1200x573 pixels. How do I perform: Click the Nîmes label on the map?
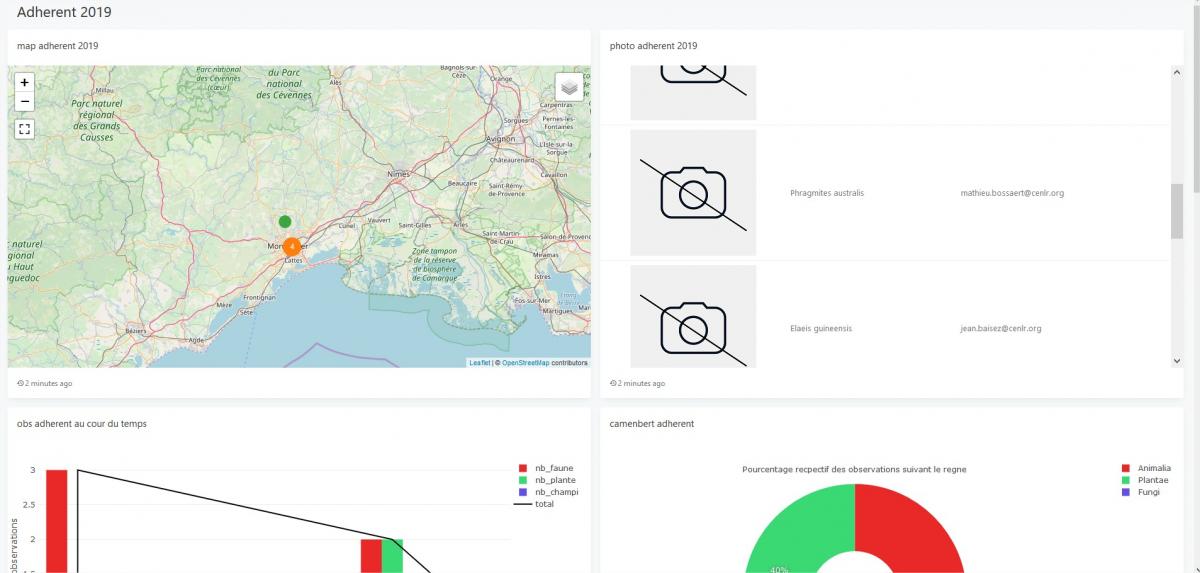click(x=397, y=173)
